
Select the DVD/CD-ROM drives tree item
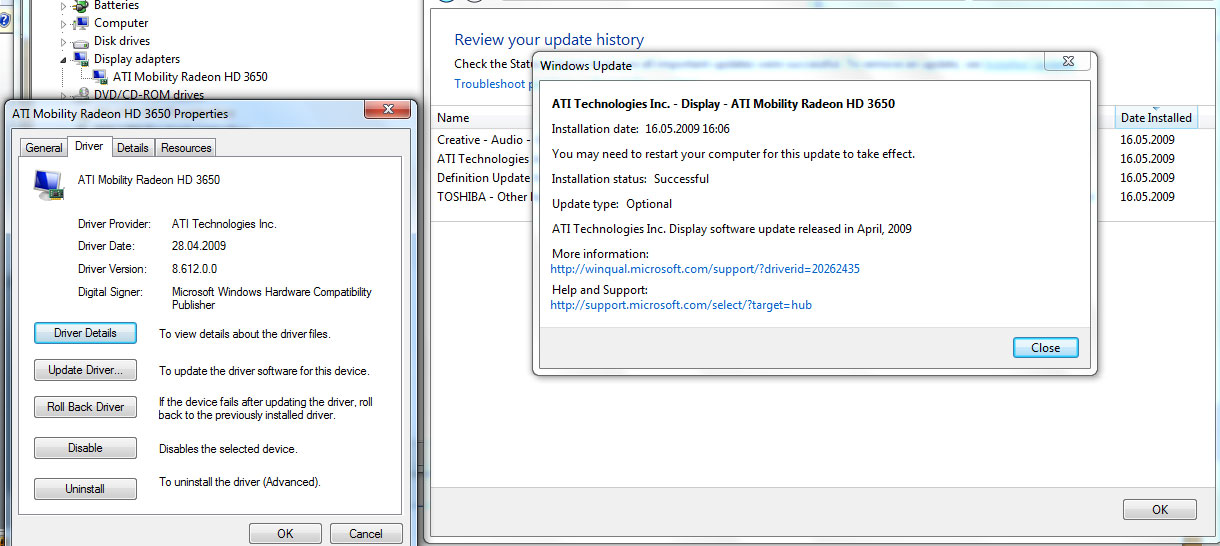[149, 95]
